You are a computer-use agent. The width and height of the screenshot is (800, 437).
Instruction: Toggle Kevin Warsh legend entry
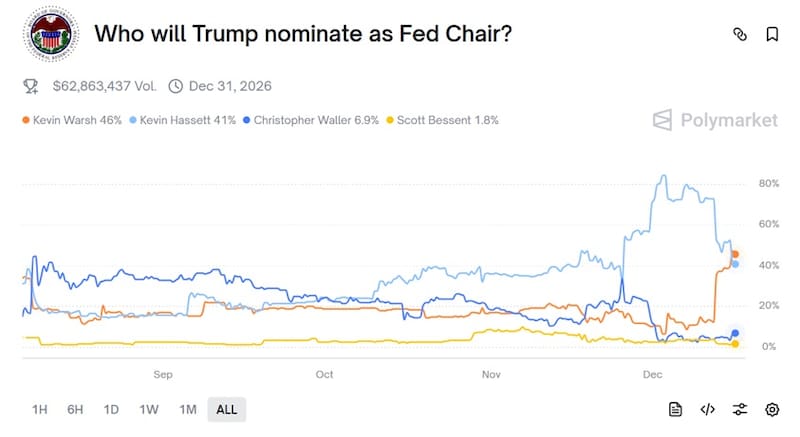click(72, 120)
